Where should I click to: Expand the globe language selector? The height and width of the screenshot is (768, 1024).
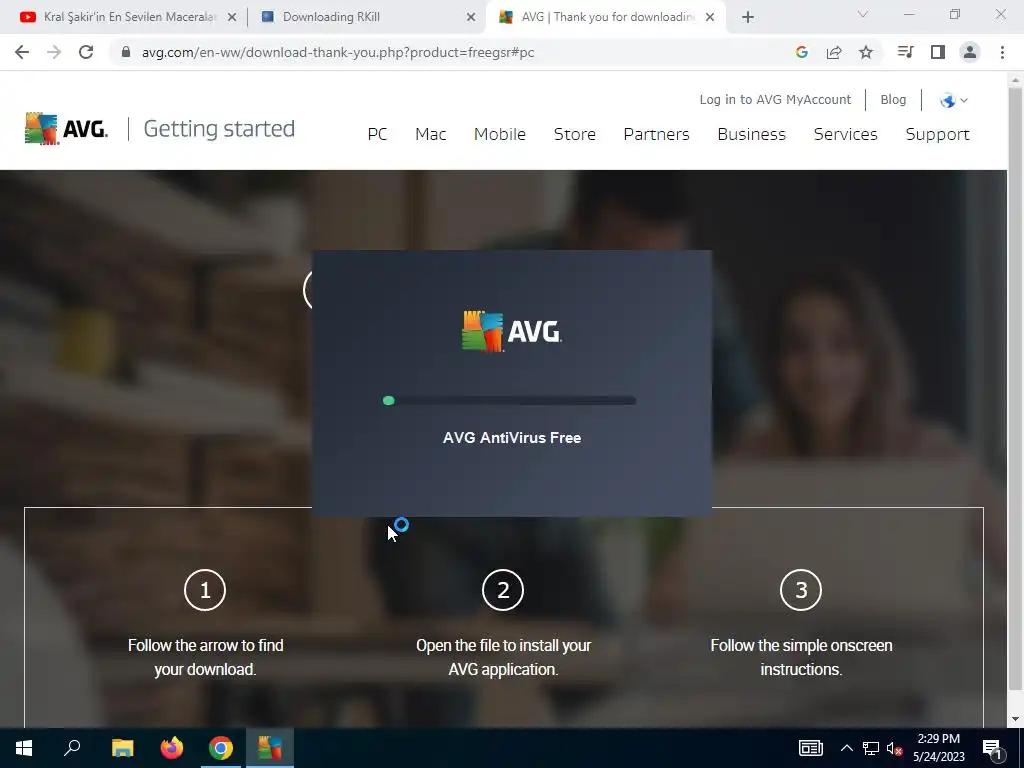(953, 100)
